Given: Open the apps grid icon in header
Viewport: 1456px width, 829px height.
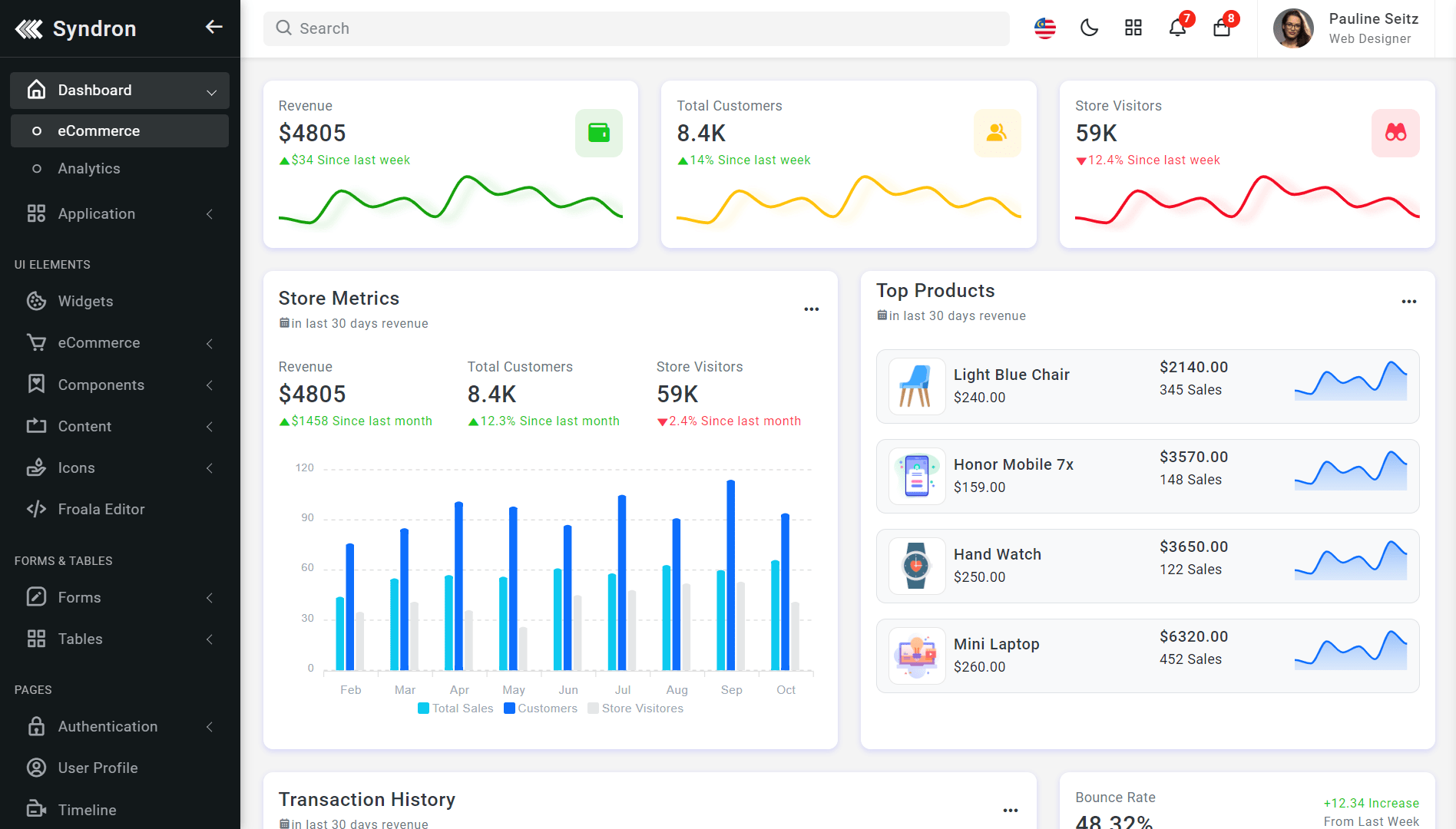Looking at the screenshot, I should pyautogui.click(x=1133, y=28).
